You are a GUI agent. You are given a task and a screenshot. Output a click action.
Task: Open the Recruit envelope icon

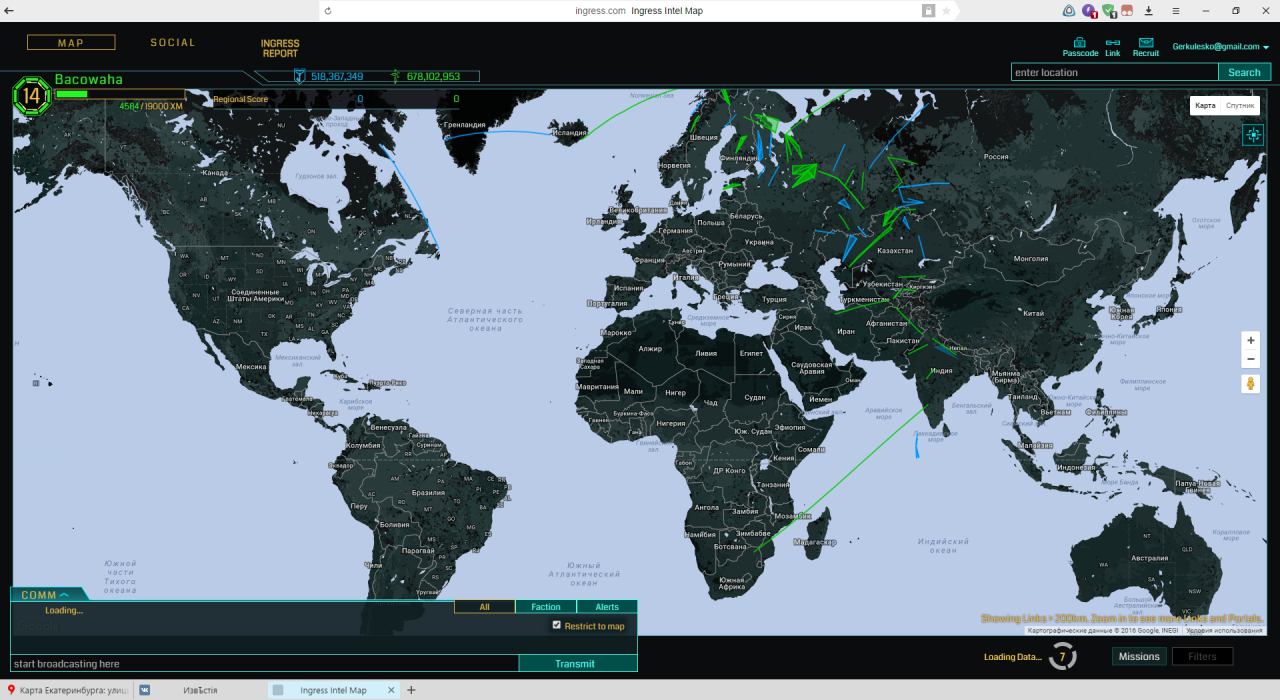point(1146,43)
